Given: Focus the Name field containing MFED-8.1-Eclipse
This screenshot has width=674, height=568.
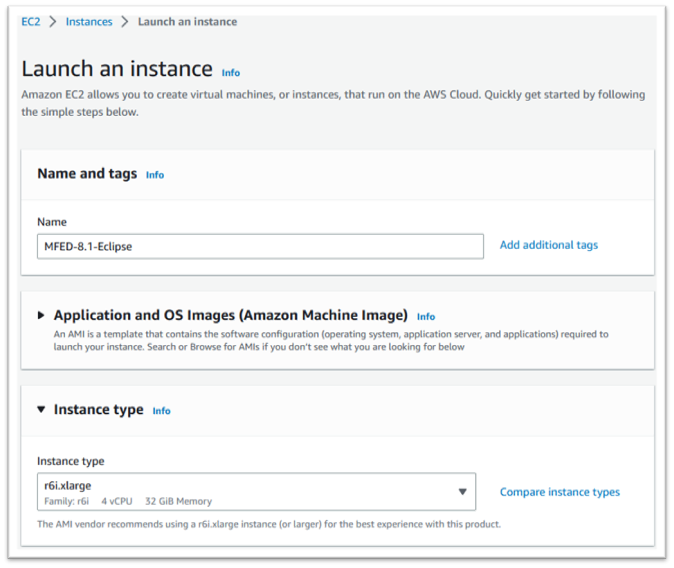Looking at the screenshot, I should coord(259,246).
